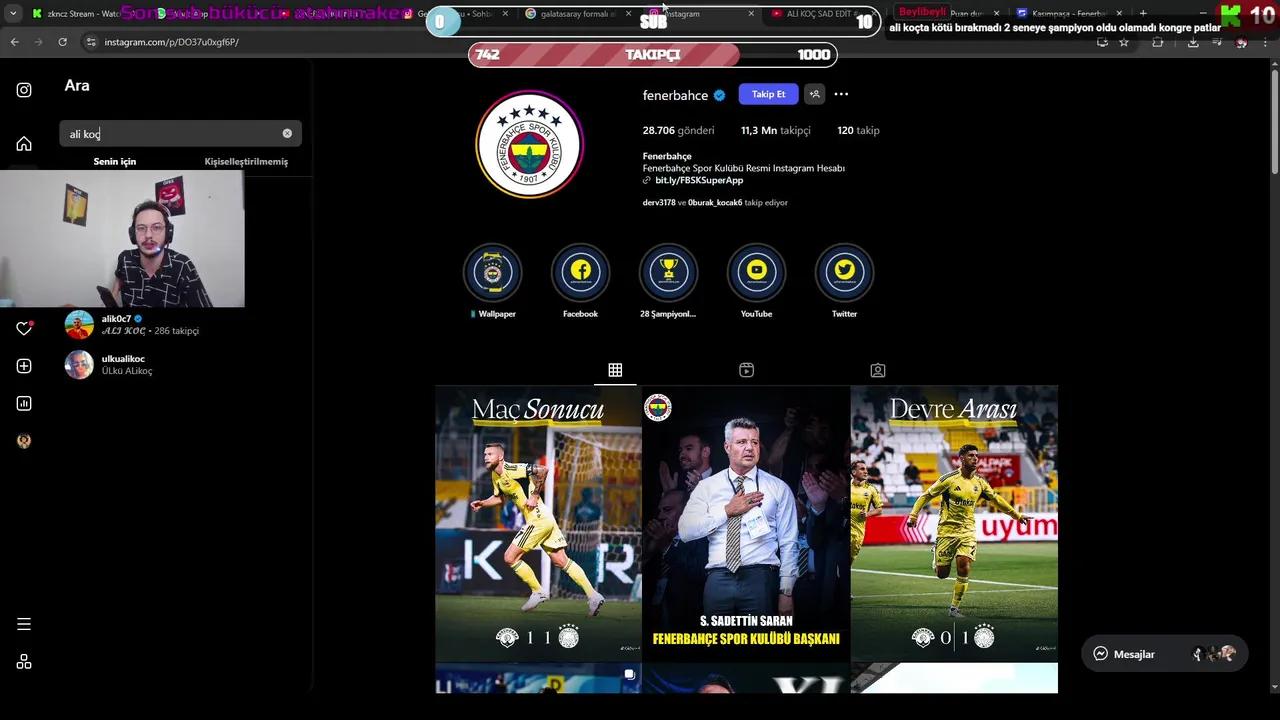This screenshot has height=720, width=1280.
Task: Click the '28.706 gönderi' post count
Action: [678, 130]
